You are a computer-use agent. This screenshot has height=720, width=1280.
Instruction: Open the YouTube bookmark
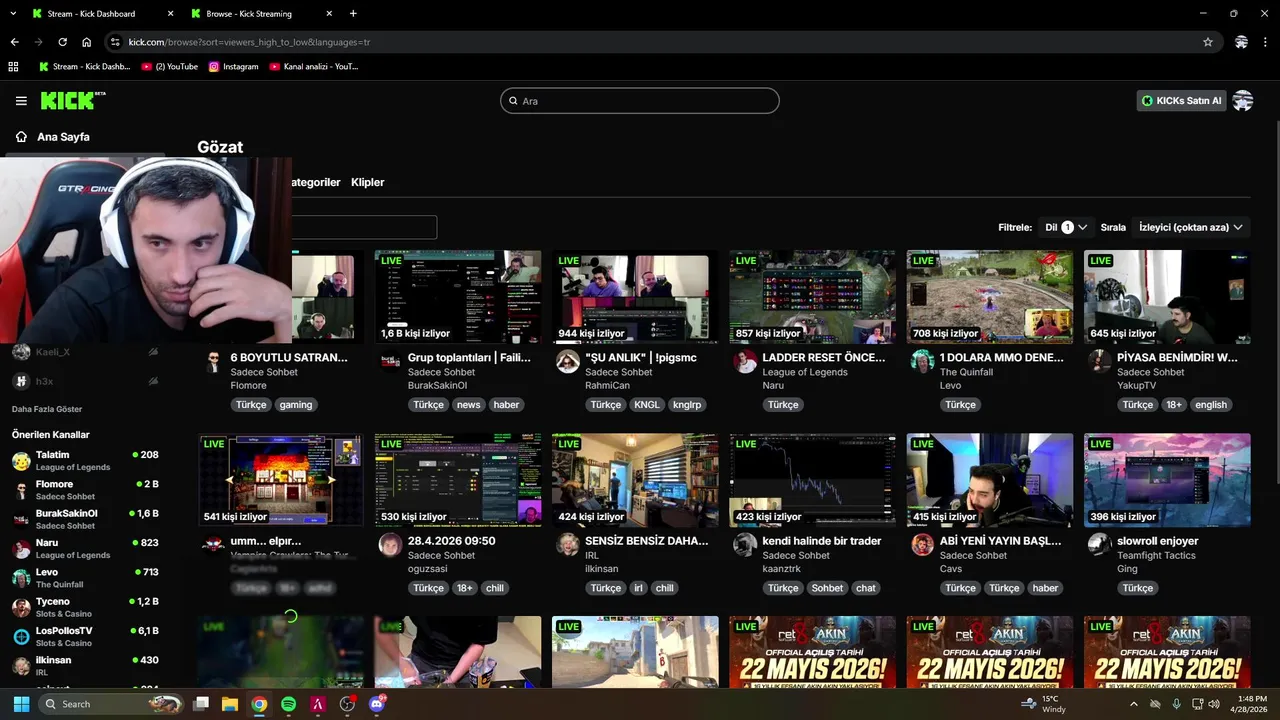pos(170,67)
